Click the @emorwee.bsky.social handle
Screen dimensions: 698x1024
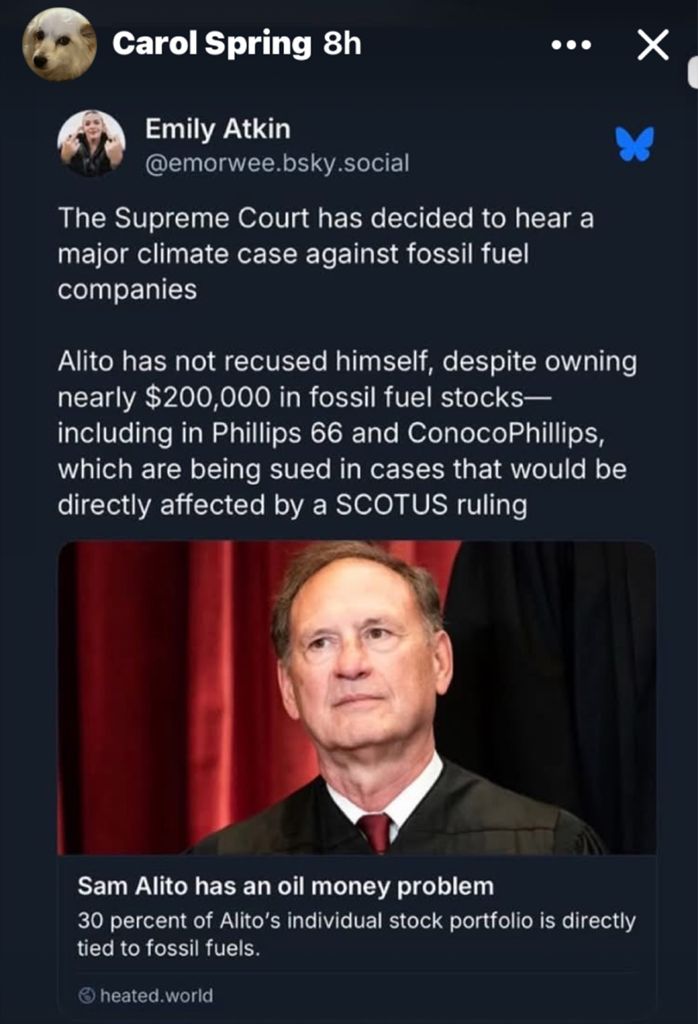pos(277,163)
